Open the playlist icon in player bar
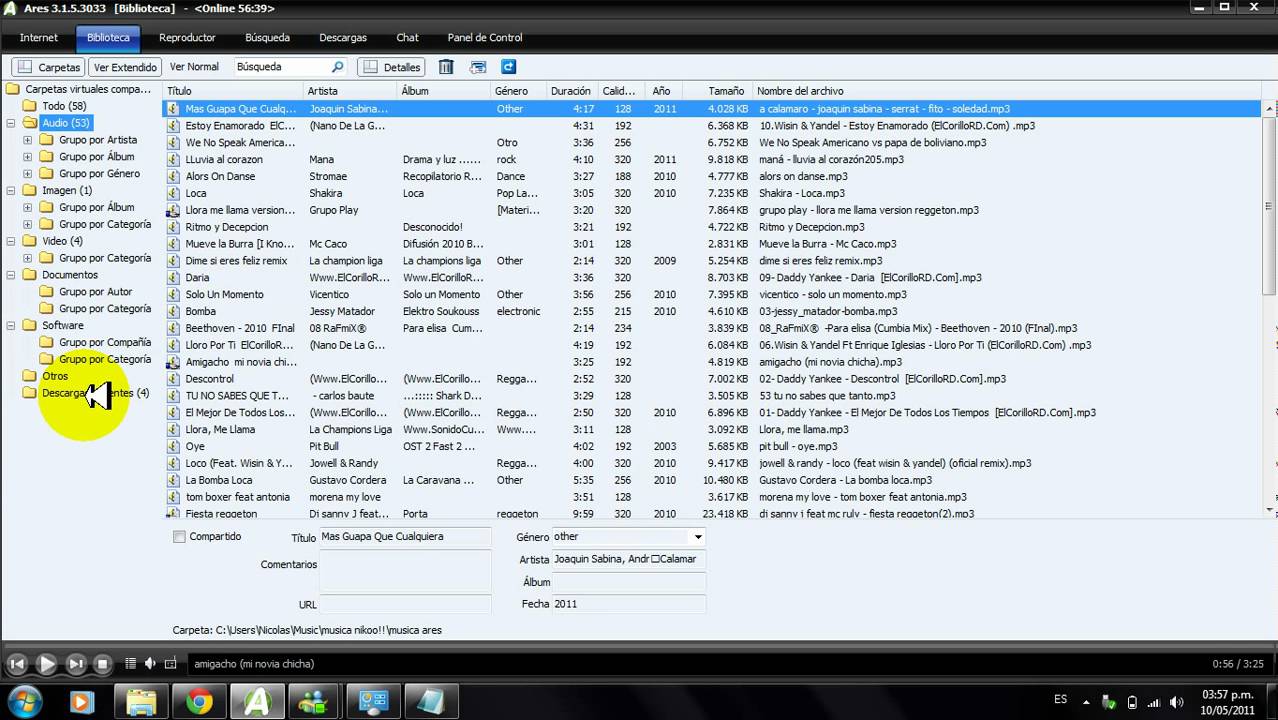 (x=130, y=663)
